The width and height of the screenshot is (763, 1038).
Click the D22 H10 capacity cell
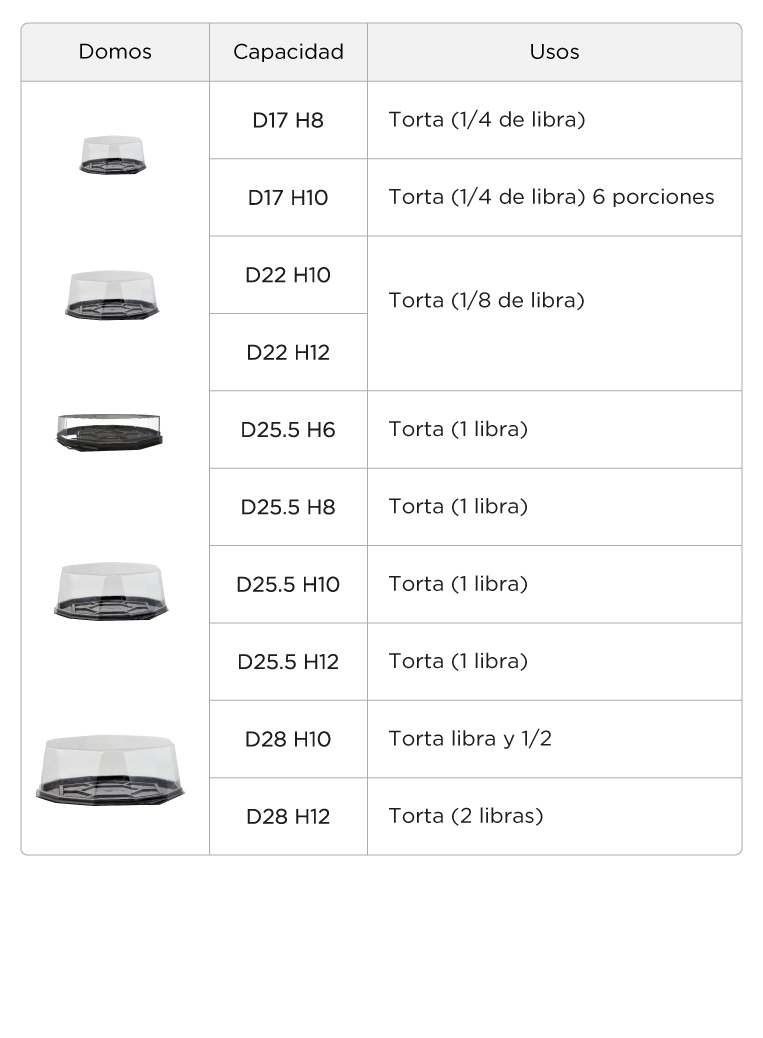tap(289, 275)
